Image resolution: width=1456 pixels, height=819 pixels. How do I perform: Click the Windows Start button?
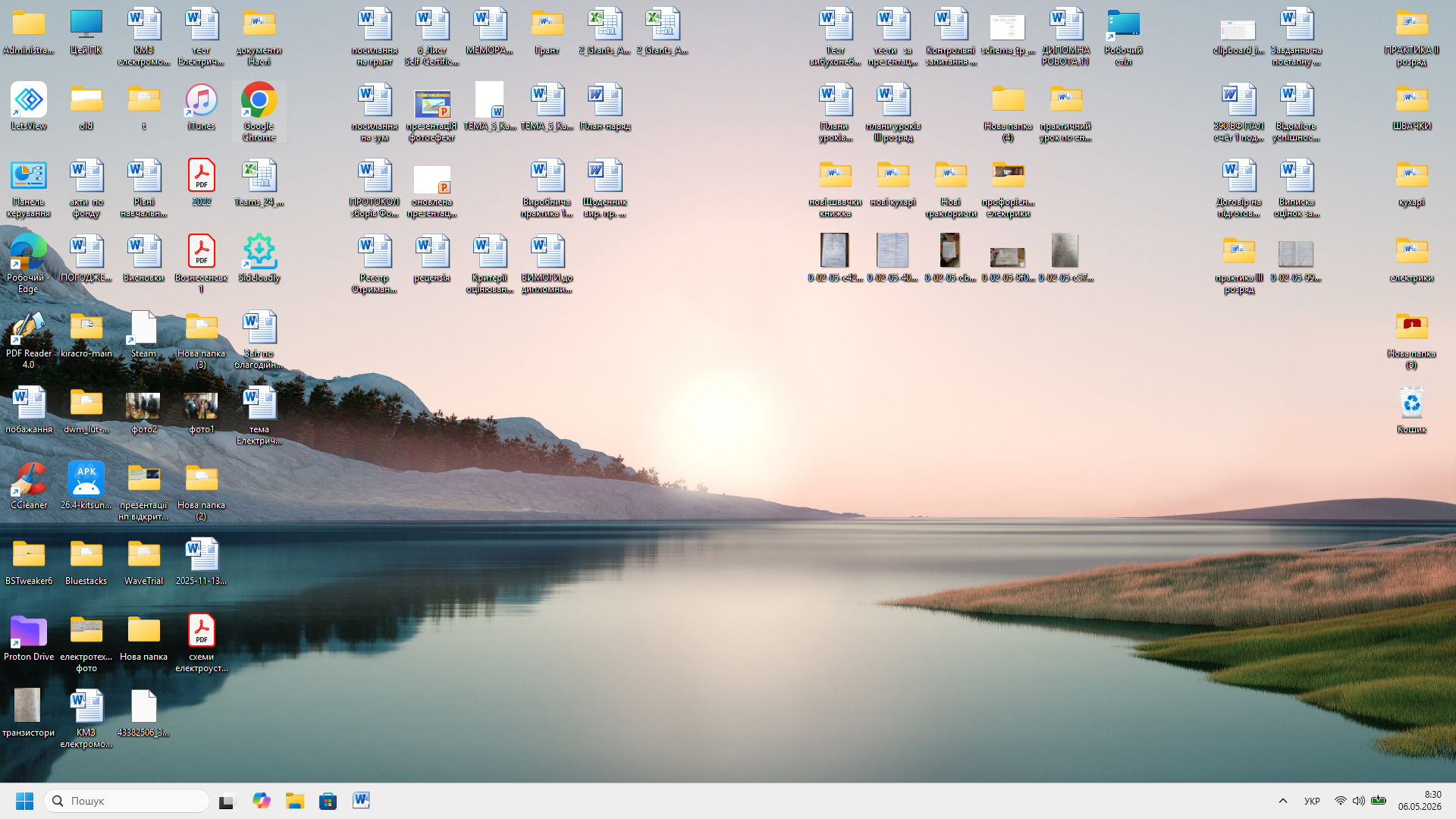tap(24, 801)
